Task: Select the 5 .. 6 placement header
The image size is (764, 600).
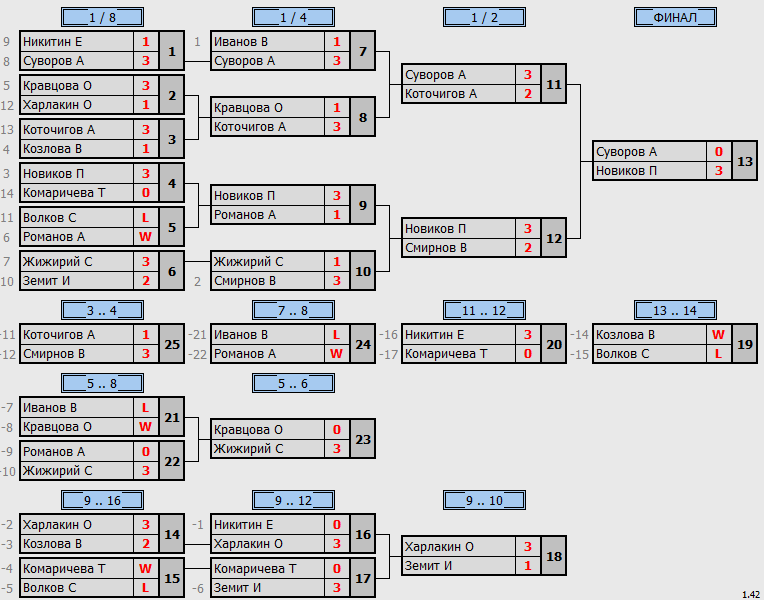Action: tap(293, 383)
